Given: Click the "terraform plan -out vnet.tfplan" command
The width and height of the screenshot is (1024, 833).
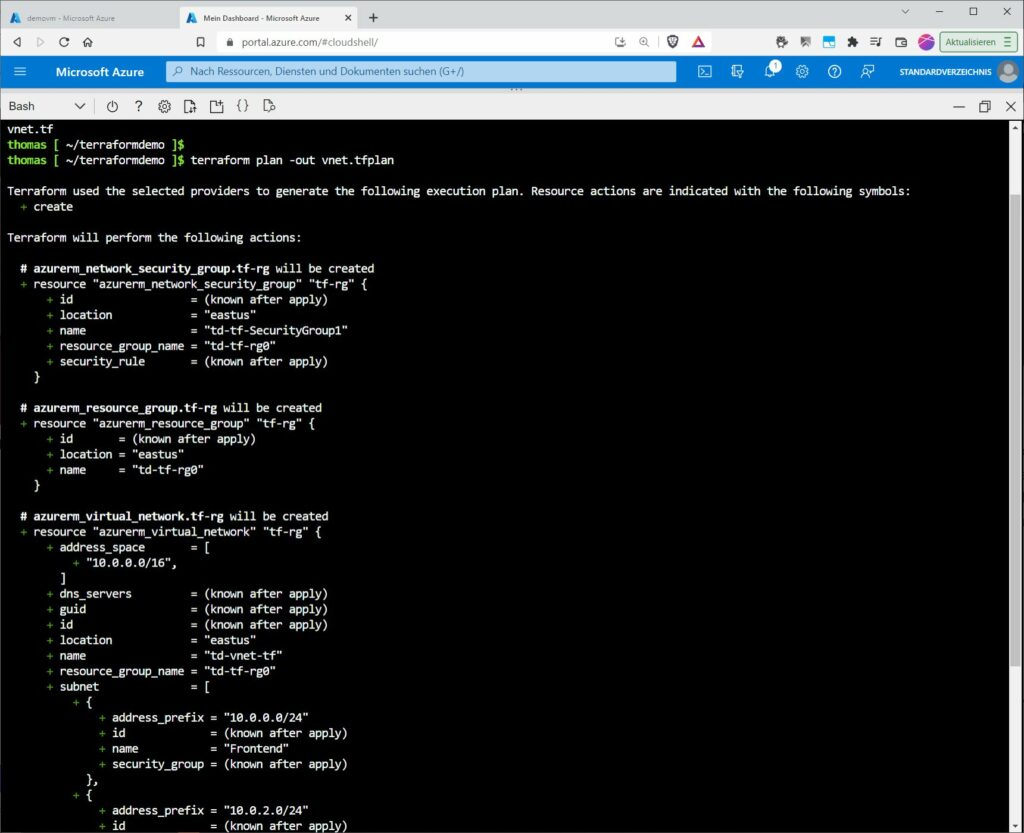Looking at the screenshot, I should (x=292, y=160).
